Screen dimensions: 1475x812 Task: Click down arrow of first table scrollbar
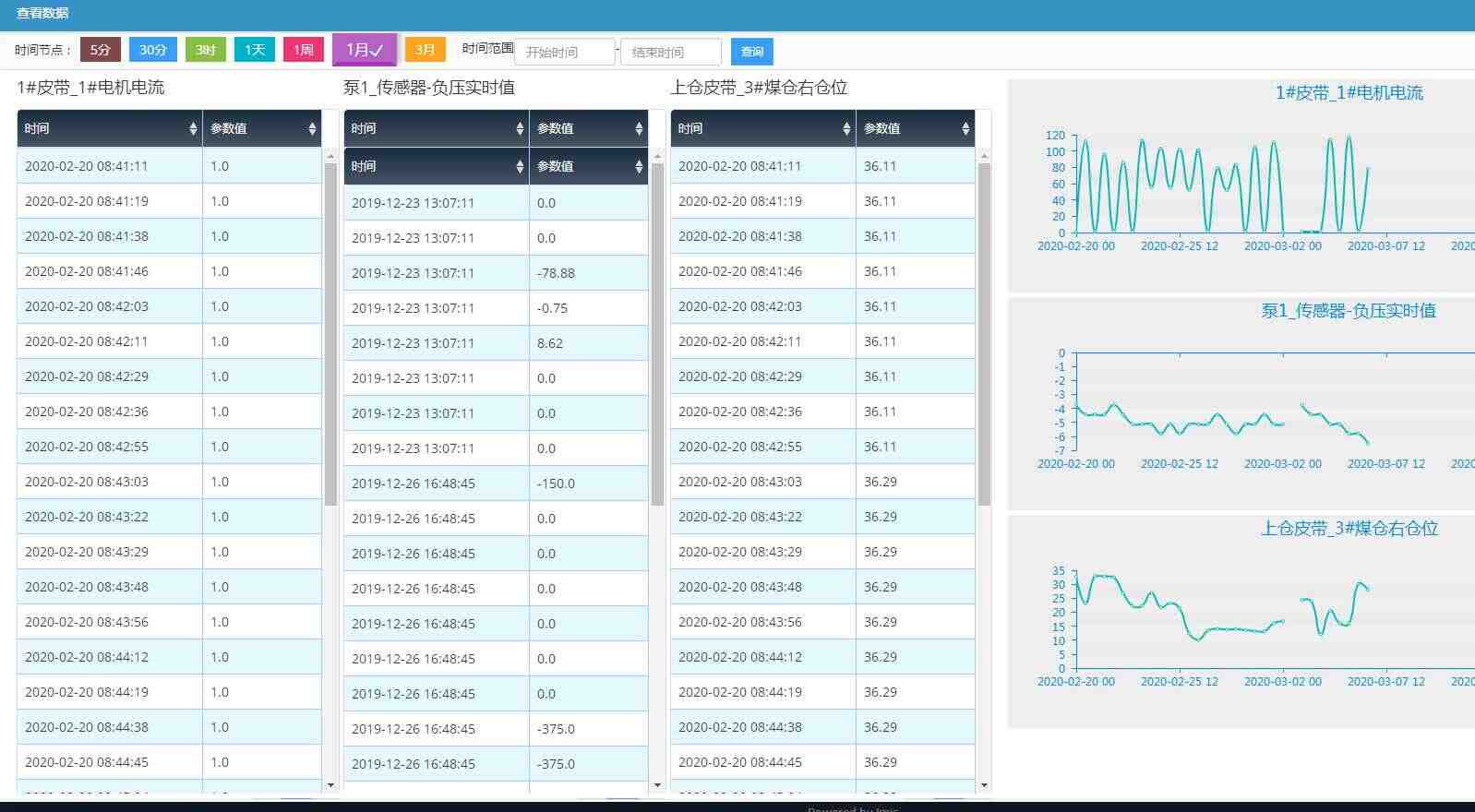[330, 785]
